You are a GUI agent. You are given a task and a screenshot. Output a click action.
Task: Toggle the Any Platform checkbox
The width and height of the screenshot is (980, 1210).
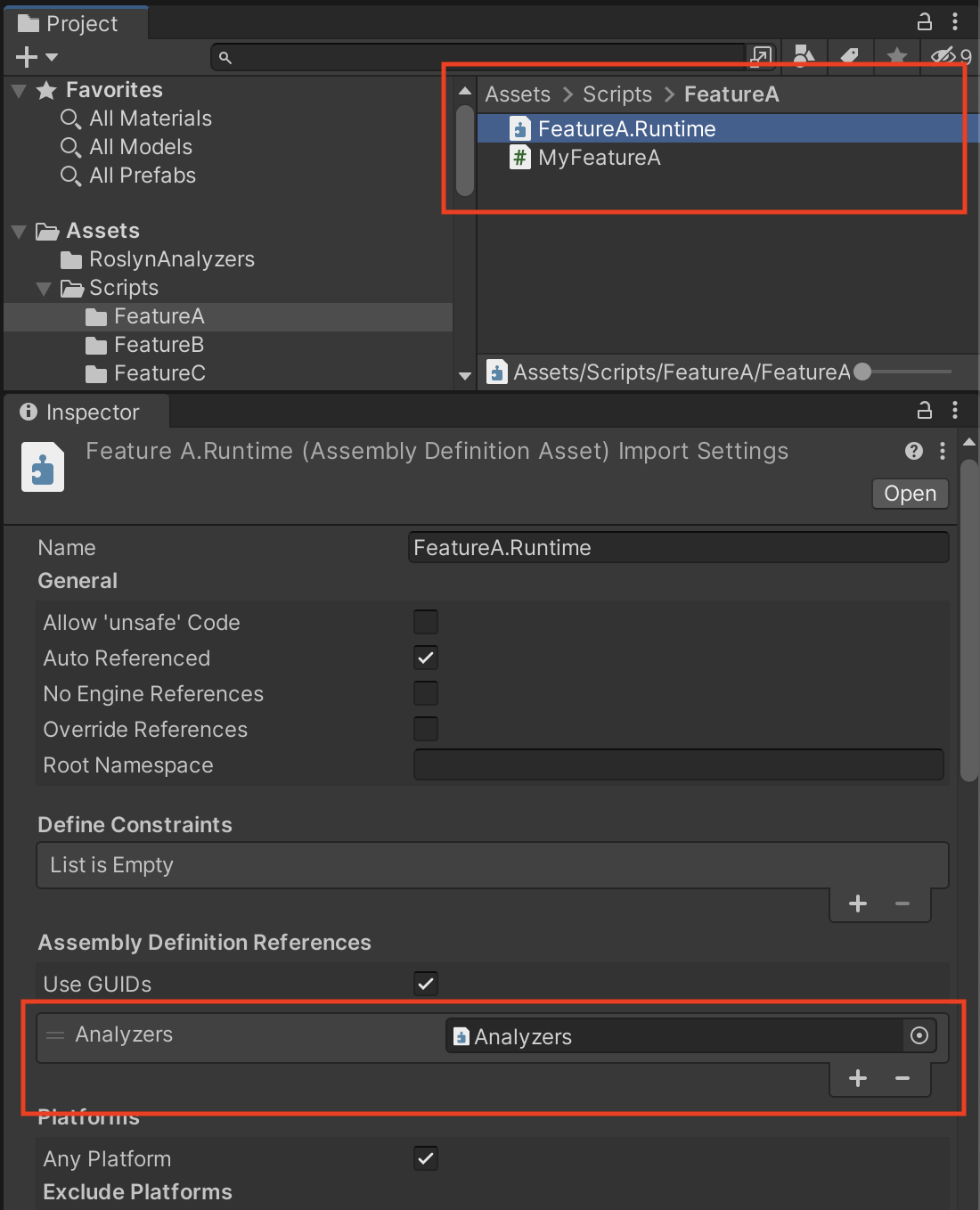tap(426, 1158)
